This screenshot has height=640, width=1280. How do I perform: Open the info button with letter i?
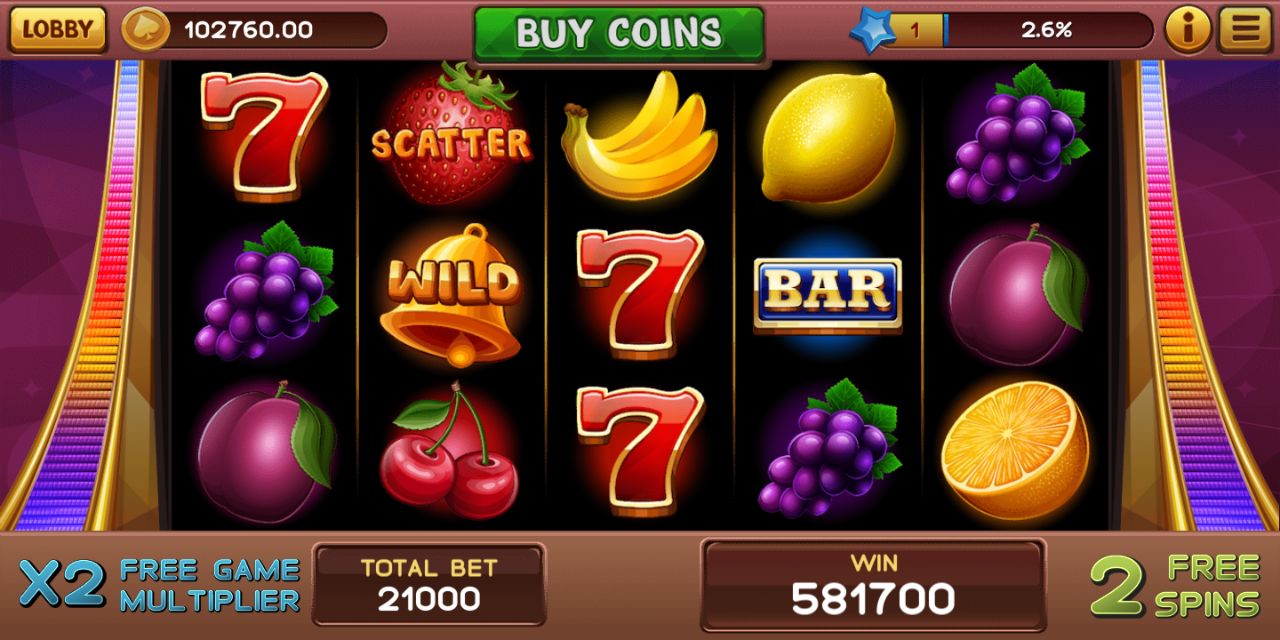click(1188, 30)
